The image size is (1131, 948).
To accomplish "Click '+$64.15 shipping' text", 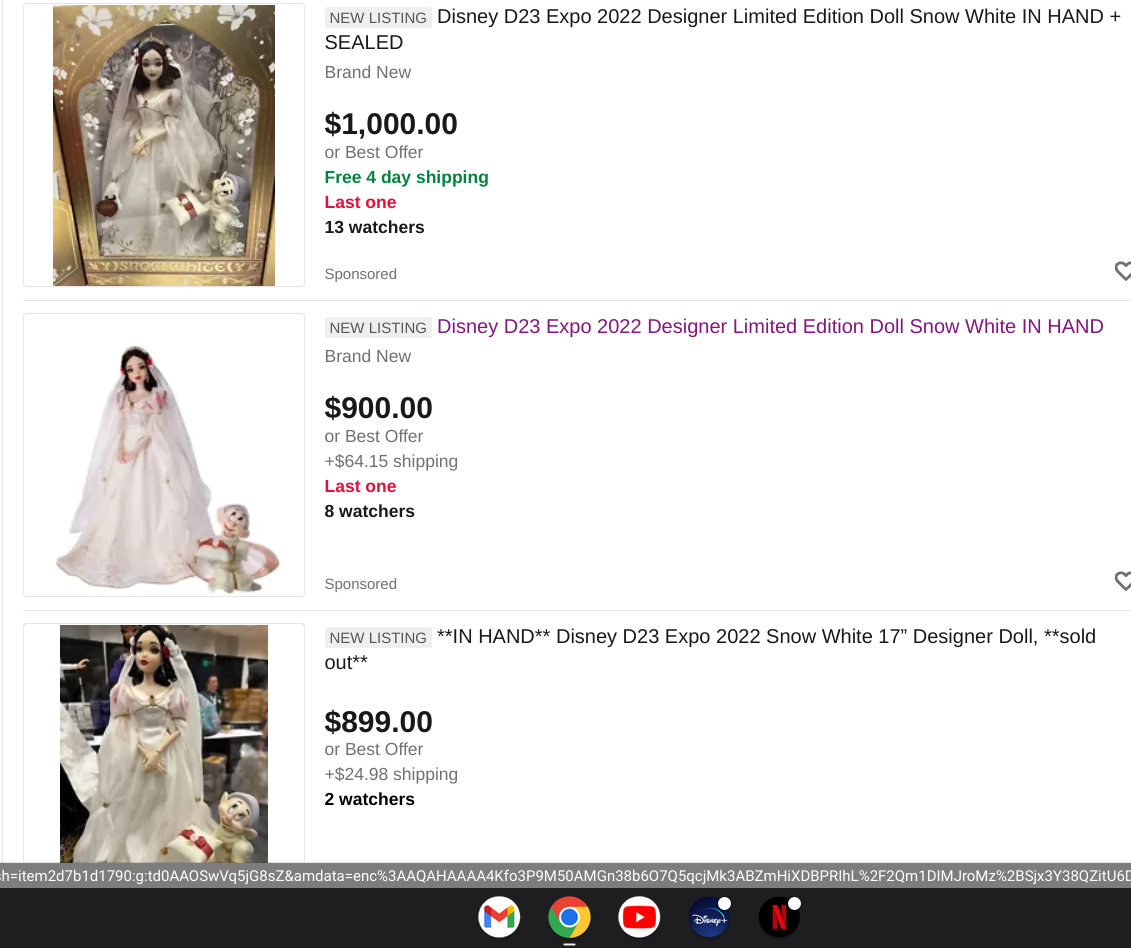I will tap(391, 461).
